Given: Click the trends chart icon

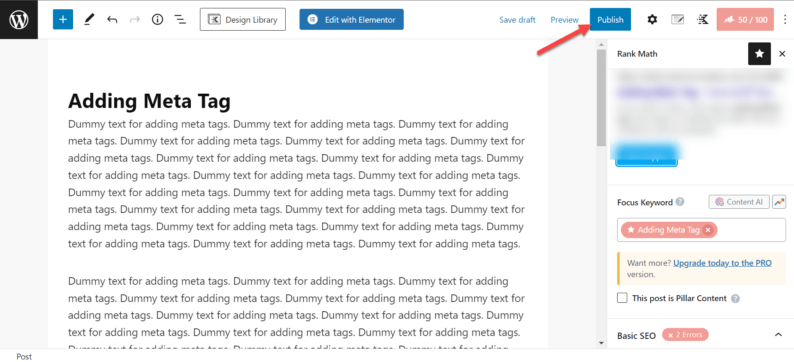Looking at the screenshot, I should (779, 202).
